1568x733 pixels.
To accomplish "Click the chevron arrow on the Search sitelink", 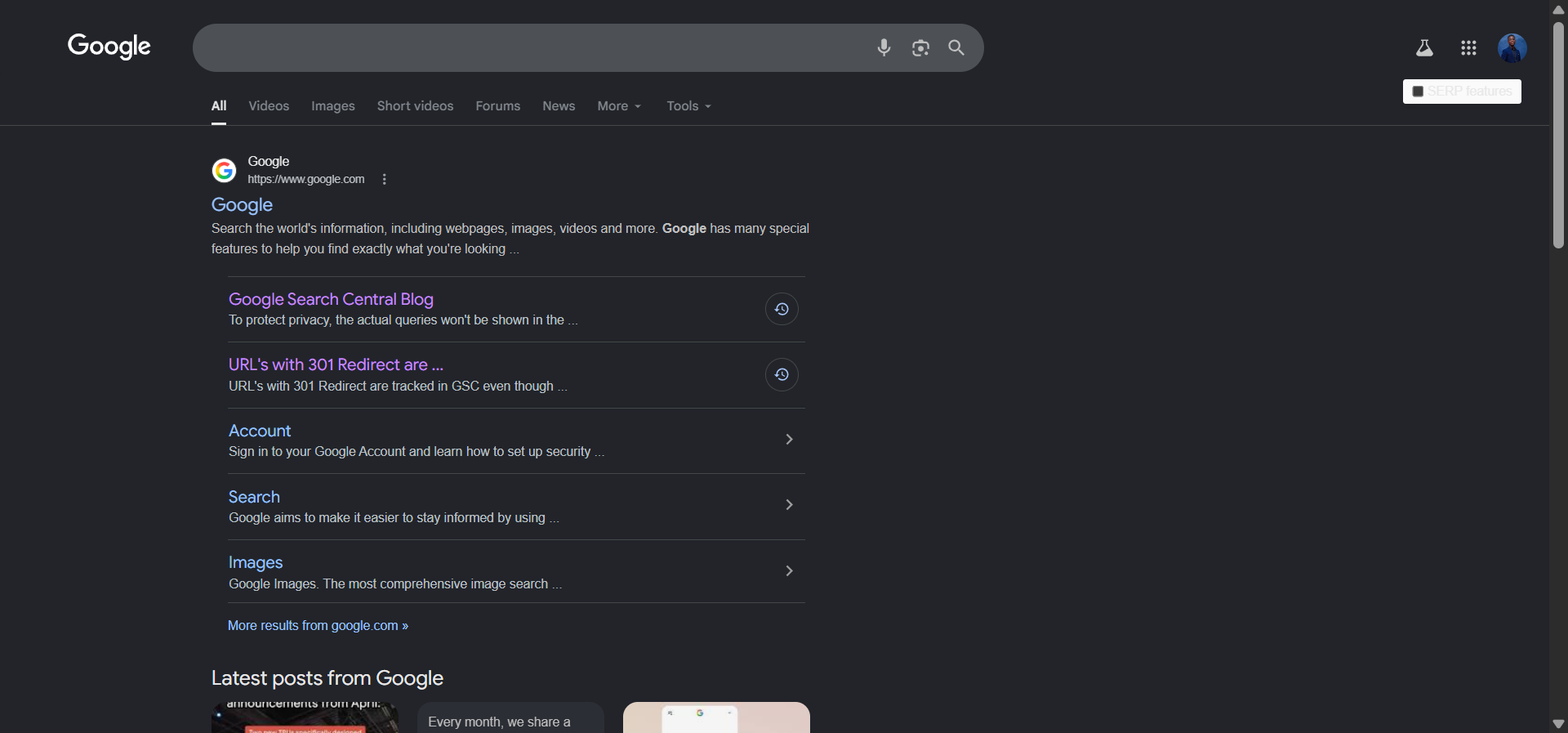I will 789,505.
